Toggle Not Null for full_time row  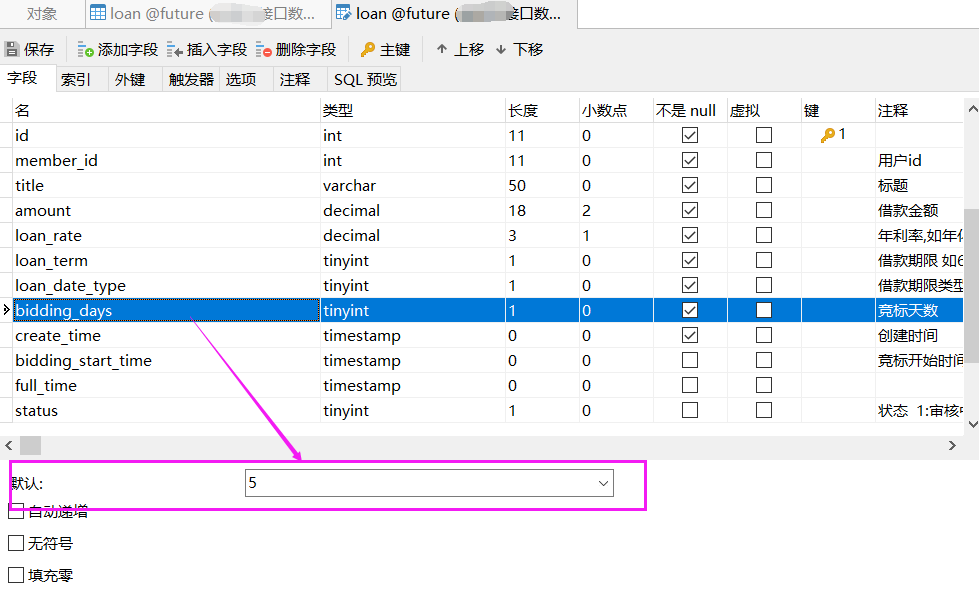coord(689,385)
